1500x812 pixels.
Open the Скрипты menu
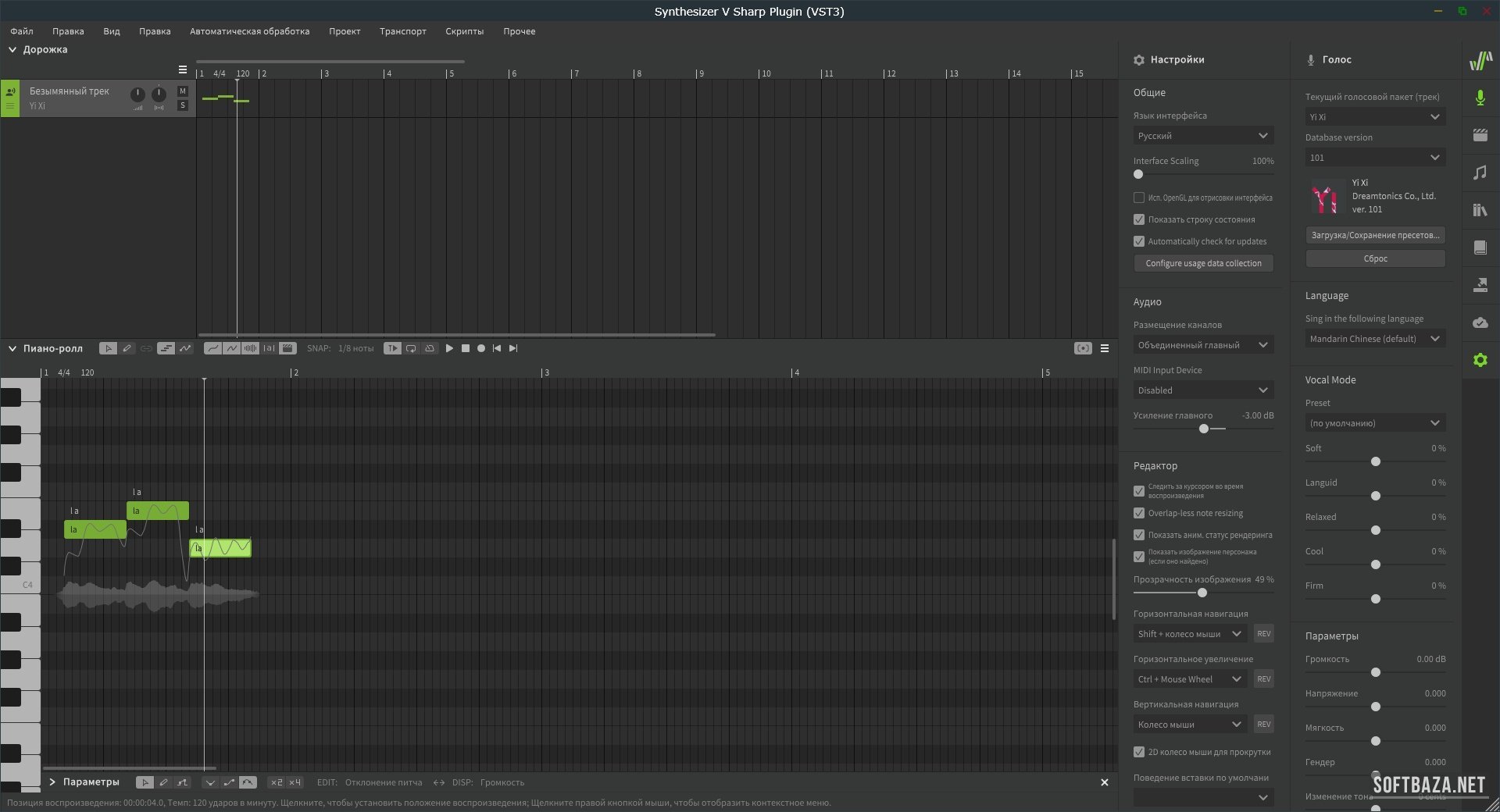point(464,31)
